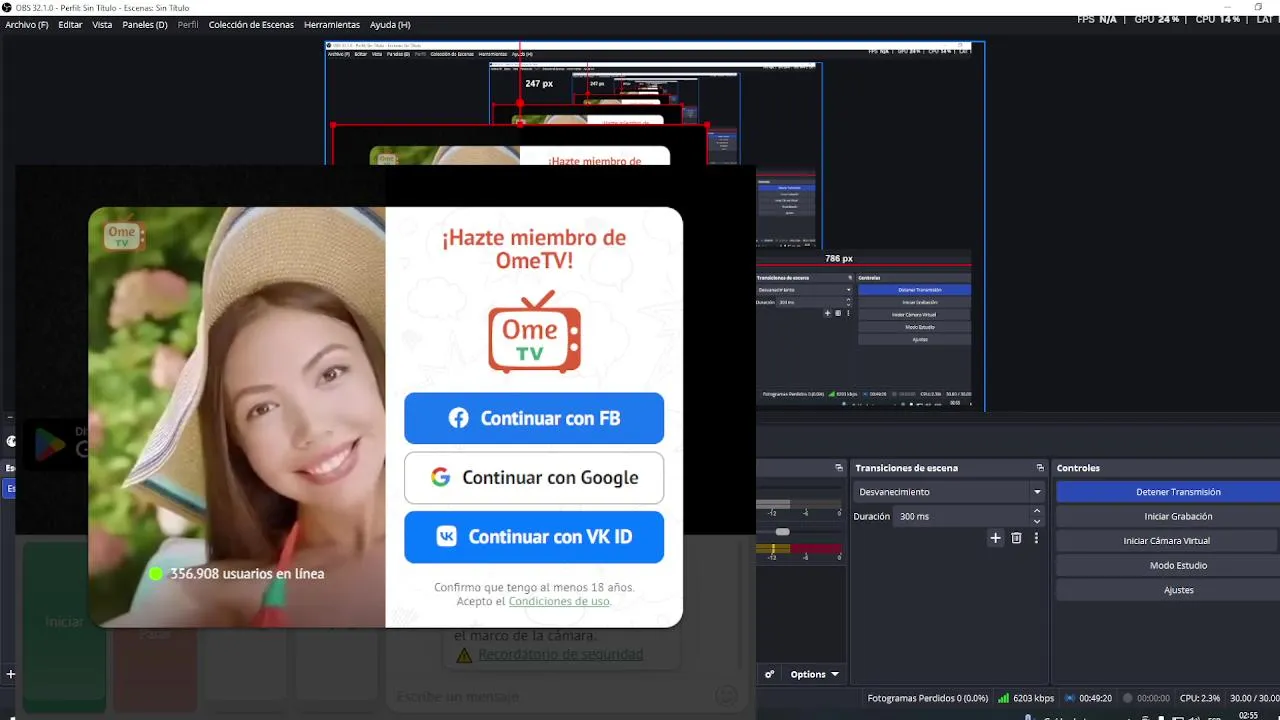
Task: Add a new scene transition
Action: tap(995, 538)
